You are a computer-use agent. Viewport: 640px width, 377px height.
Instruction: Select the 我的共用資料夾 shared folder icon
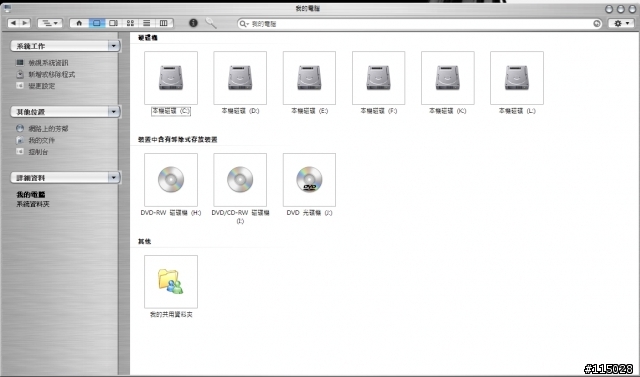(171, 282)
